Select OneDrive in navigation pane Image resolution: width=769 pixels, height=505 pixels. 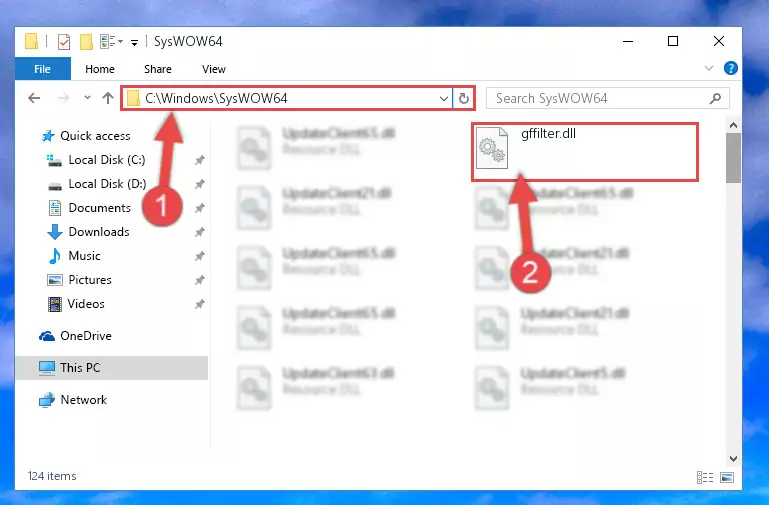pyautogui.click(x=85, y=336)
